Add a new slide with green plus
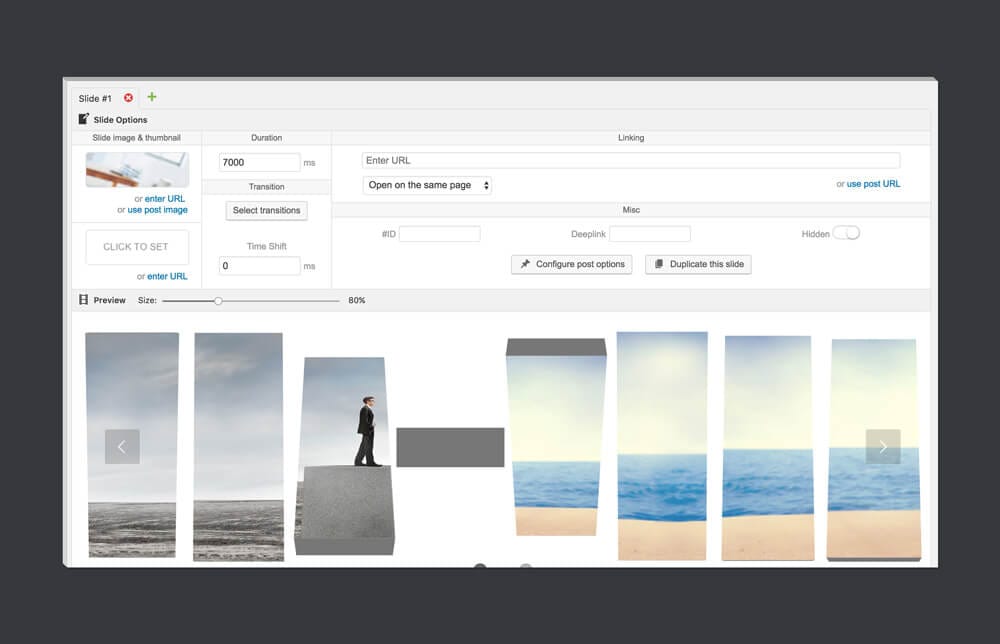The image size is (1000, 644). tap(152, 97)
